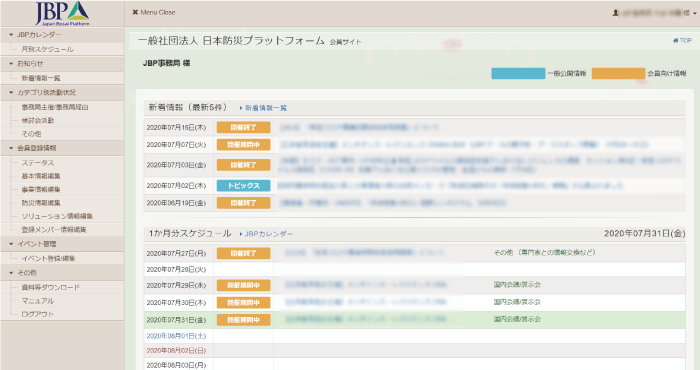700x370 pixels.
Task: Open ソリューション情報編集 in the sidebar
Action: tap(57, 216)
